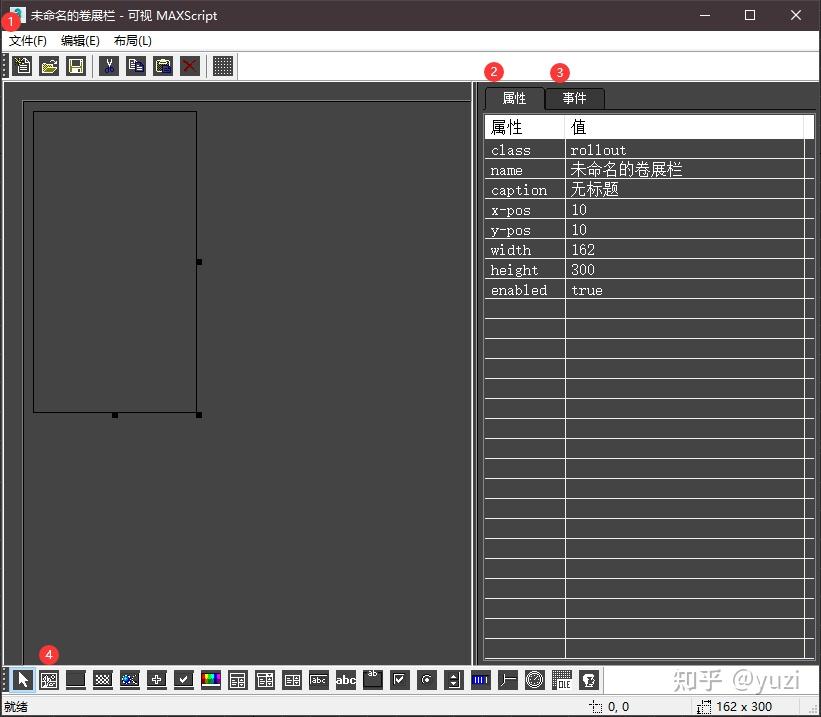Select the pointer tool in the toolbox
The height and width of the screenshot is (717, 821).
click(22, 680)
